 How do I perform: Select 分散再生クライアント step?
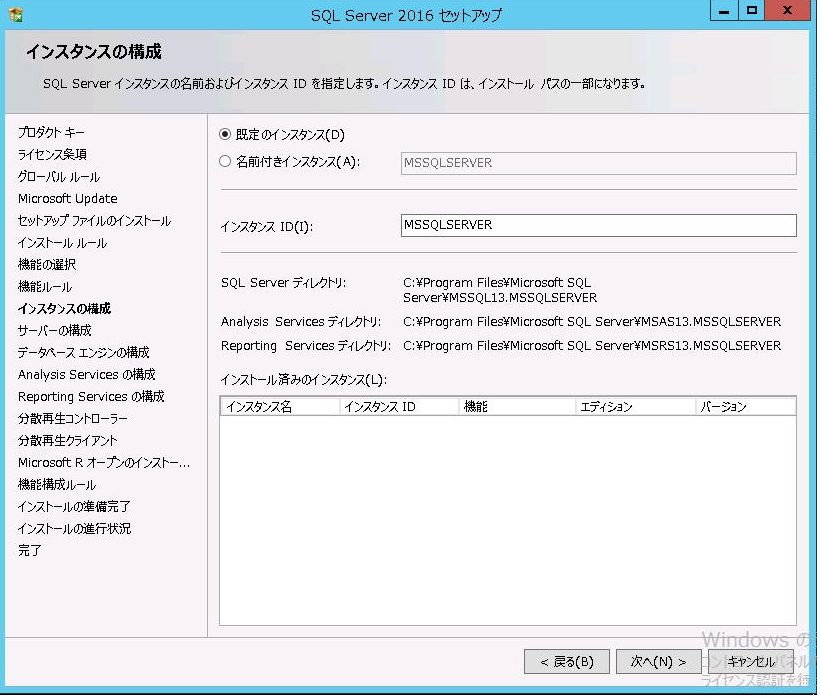coord(67,440)
